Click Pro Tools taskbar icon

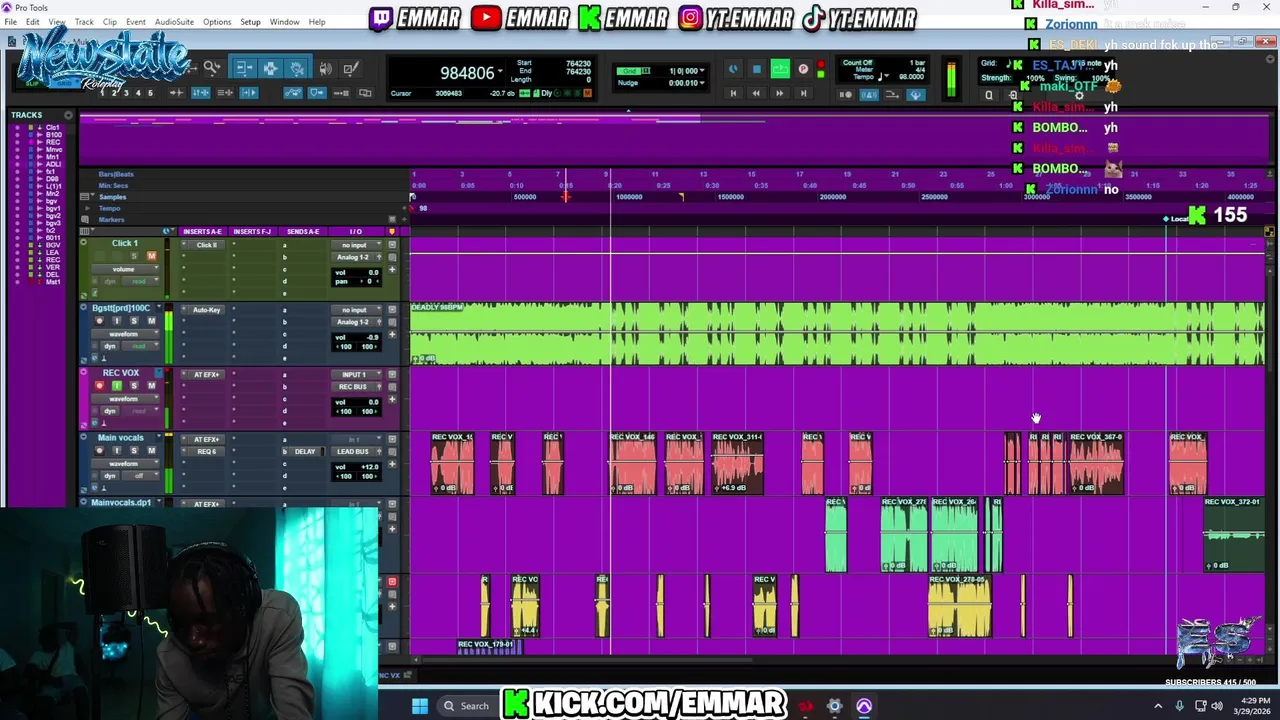click(x=864, y=706)
